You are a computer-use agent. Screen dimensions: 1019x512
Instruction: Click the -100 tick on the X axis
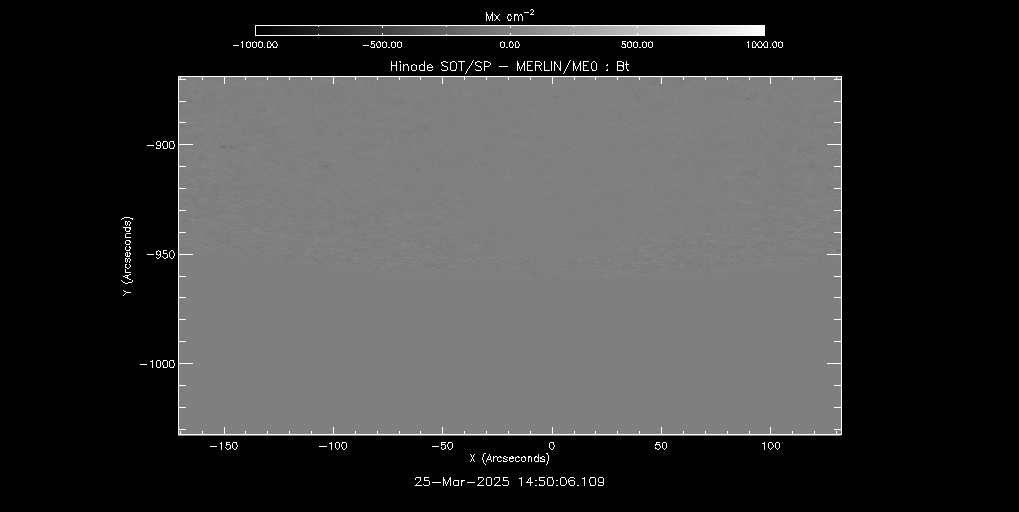pyautogui.click(x=332, y=444)
